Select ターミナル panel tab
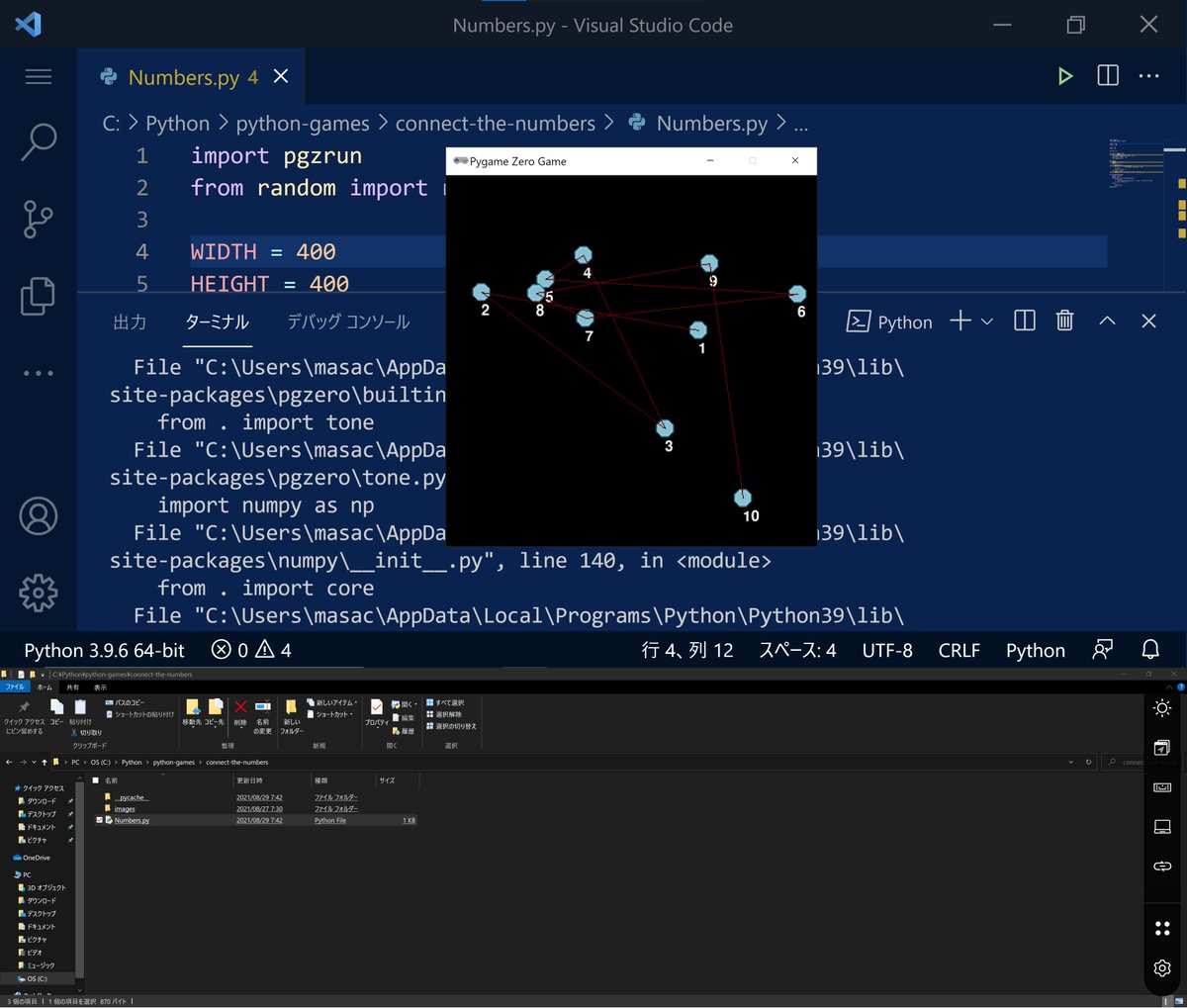Image resolution: width=1187 pixels, height=1008 pixels. click(x=218, y=321)
